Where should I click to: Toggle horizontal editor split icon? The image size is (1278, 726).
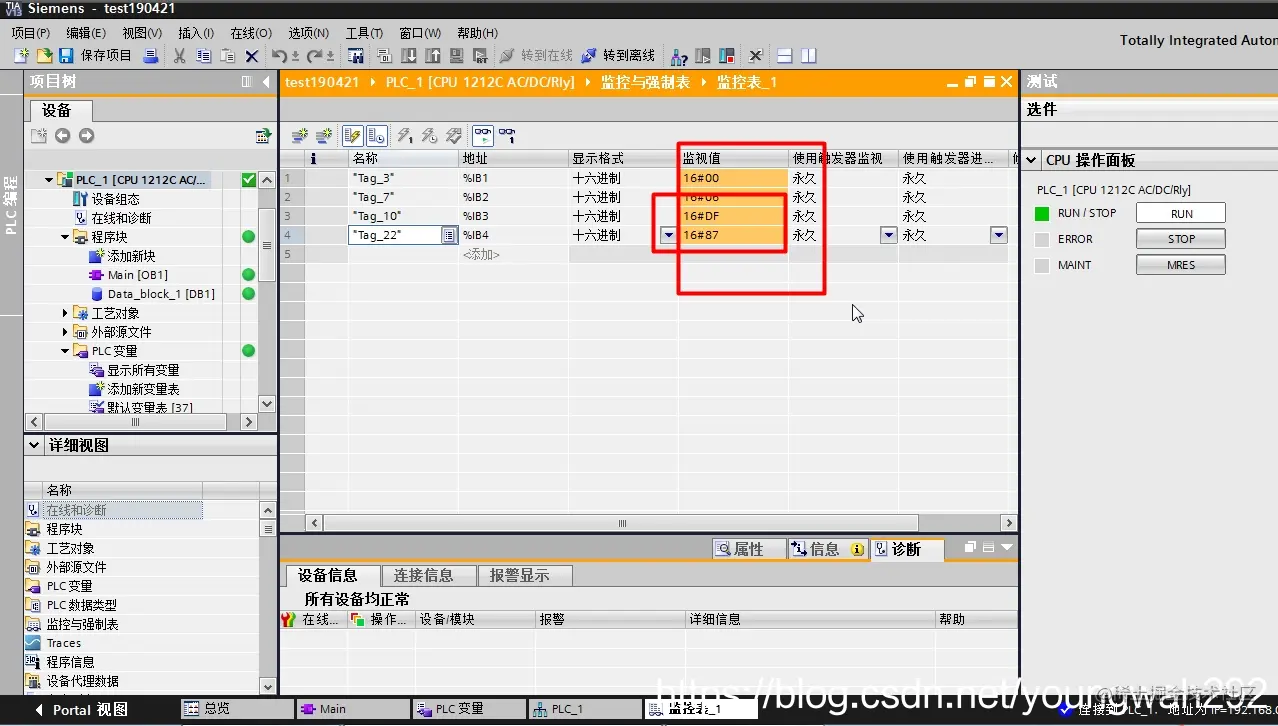point(785,56)
